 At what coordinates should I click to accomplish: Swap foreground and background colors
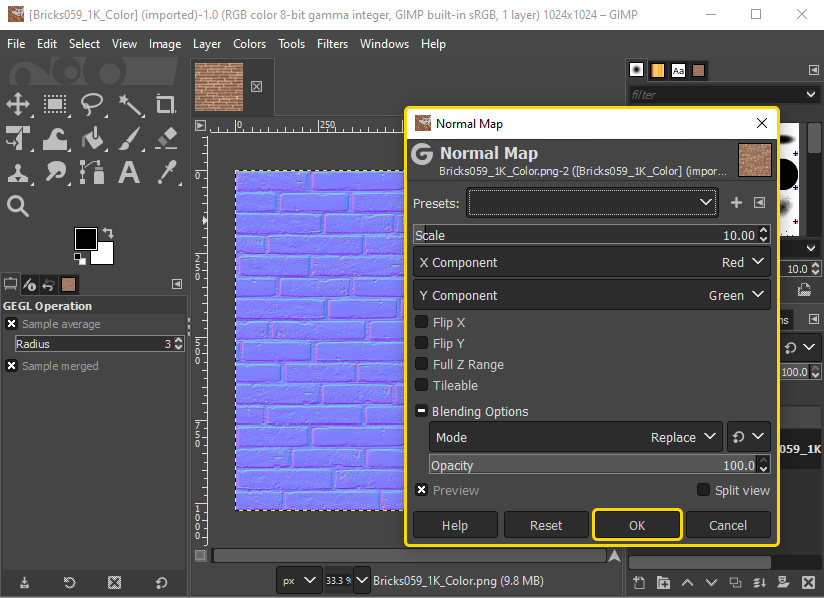(108, 232)
